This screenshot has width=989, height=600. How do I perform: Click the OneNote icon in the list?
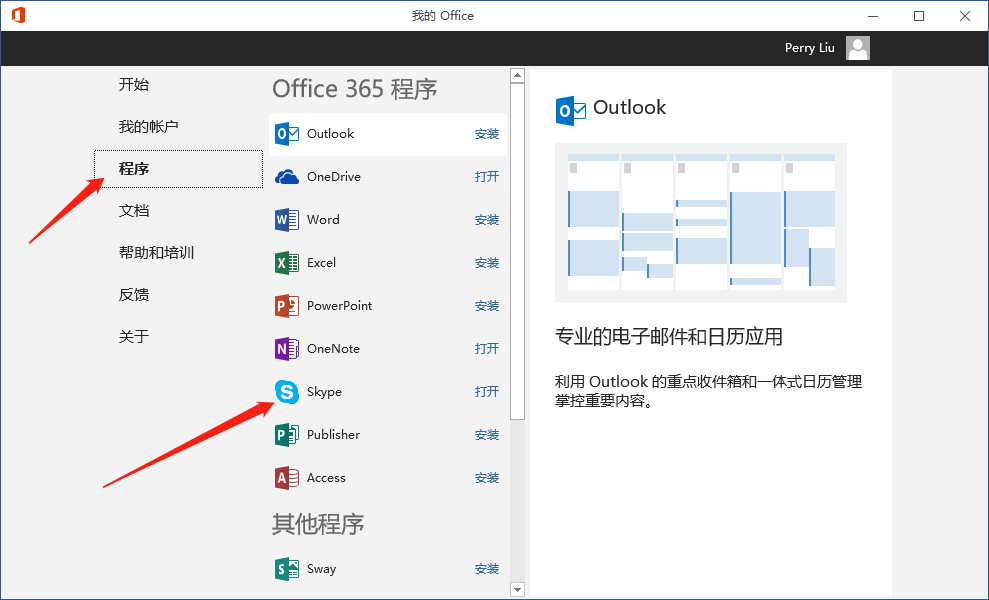287,348
